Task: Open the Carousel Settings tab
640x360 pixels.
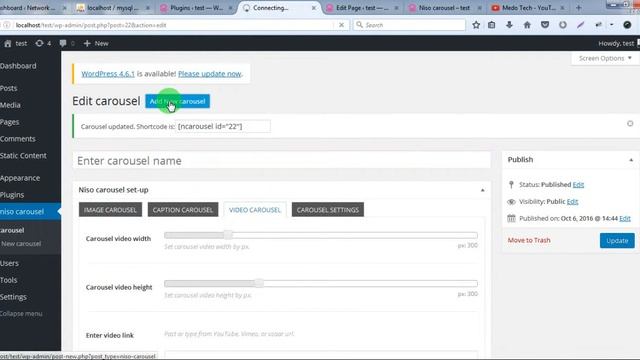Action: 328,210
